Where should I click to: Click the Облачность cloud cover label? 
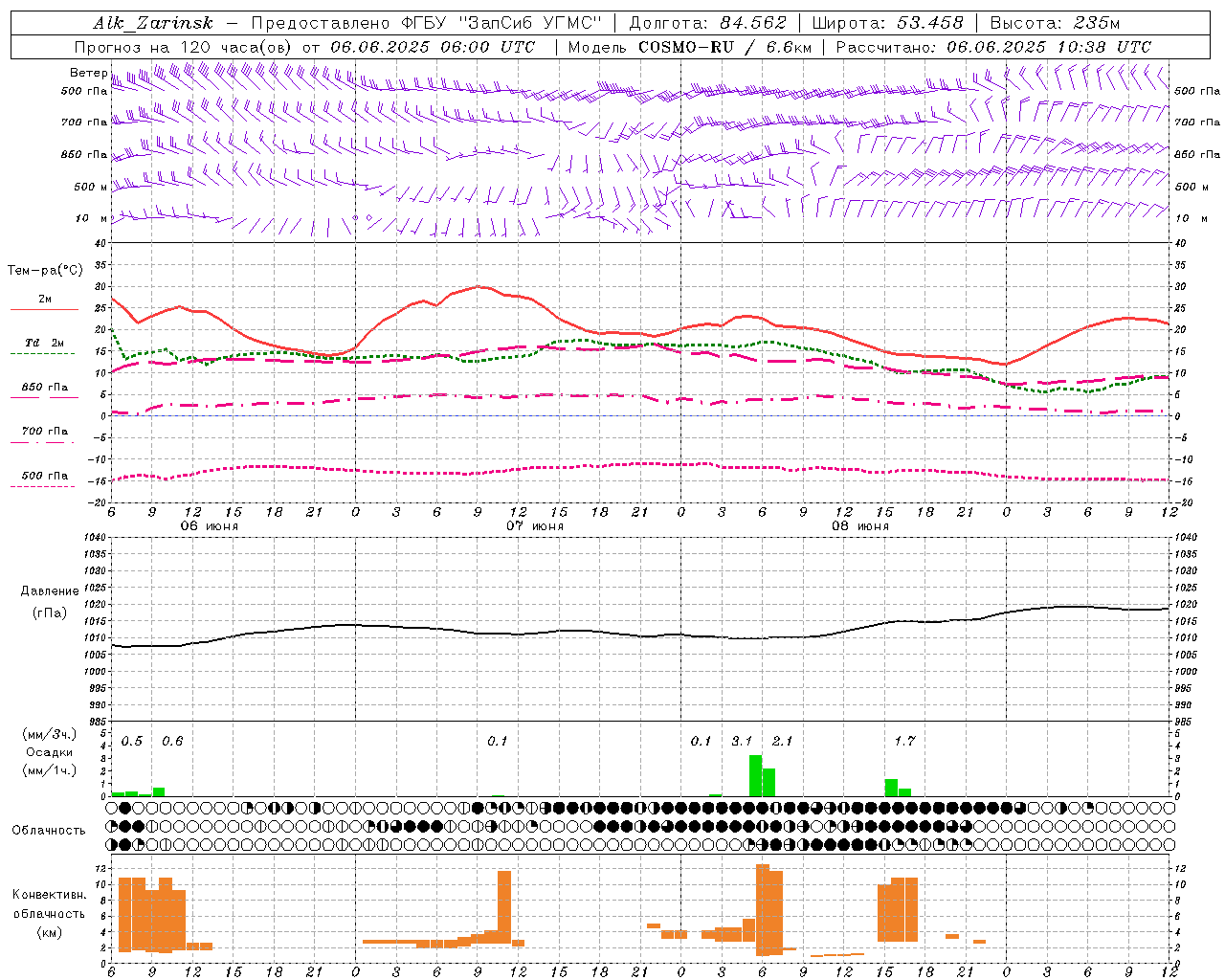point(49,831)
